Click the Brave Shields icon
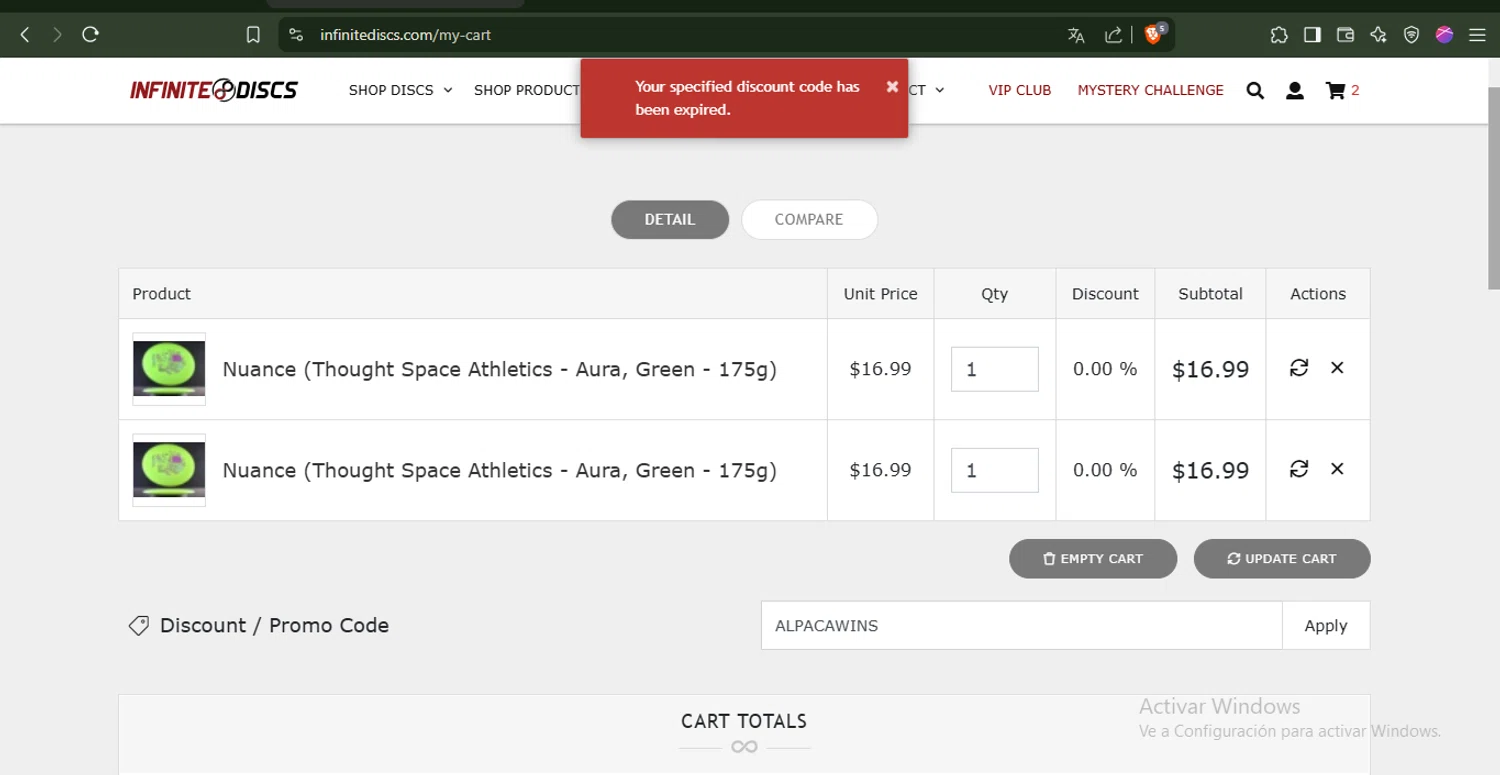1500x775 pixels. click(x=1153, y=35)
